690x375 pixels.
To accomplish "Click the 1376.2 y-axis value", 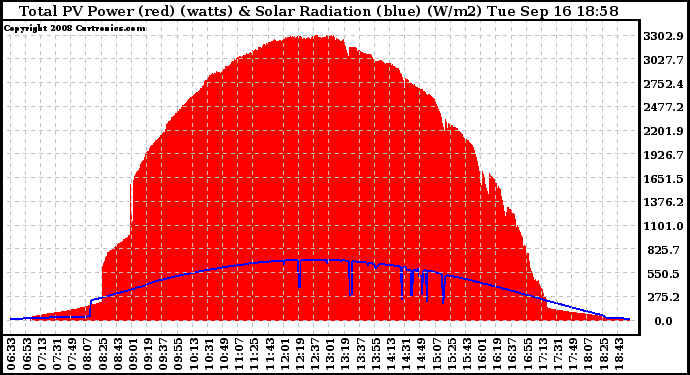I will point(663,202).
